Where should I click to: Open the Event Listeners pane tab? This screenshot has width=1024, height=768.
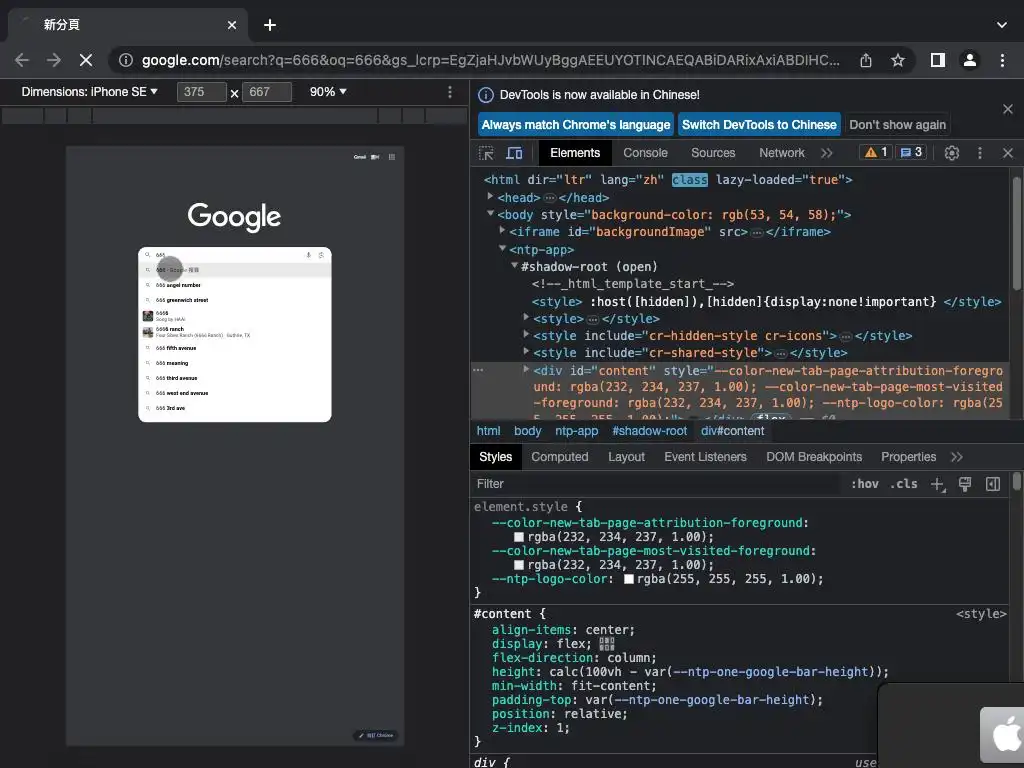[705, 457]
